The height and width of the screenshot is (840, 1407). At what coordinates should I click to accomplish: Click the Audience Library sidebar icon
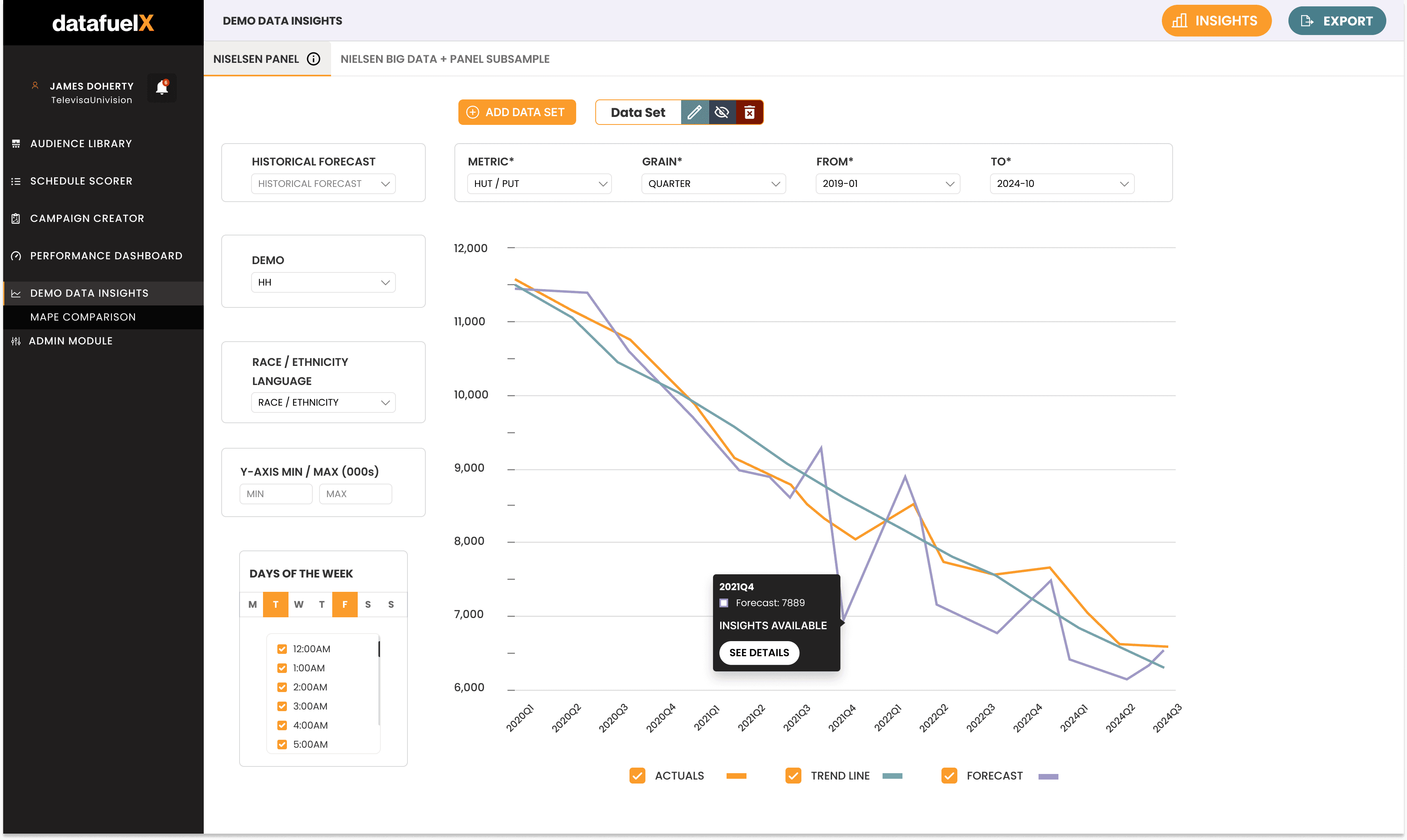click(16, 144)
